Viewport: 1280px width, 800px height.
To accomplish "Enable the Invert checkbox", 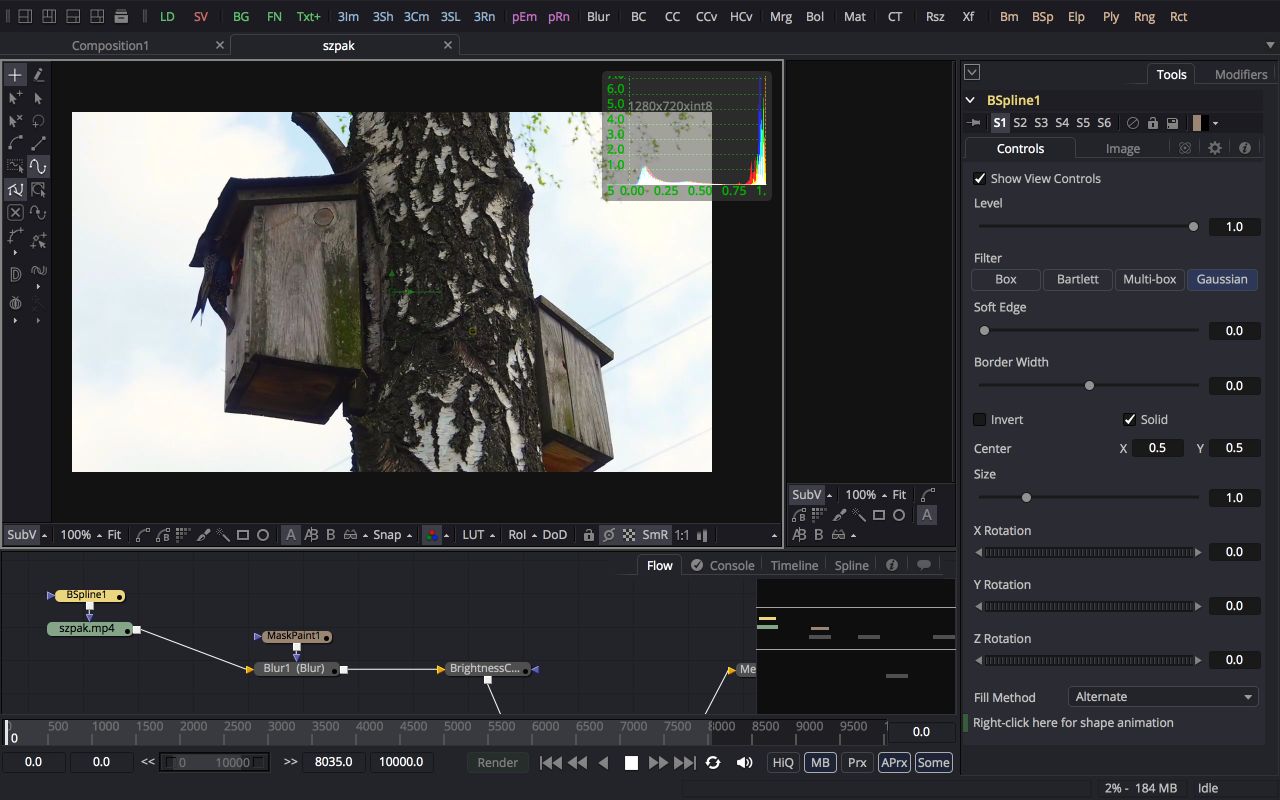I will point(980,419).
